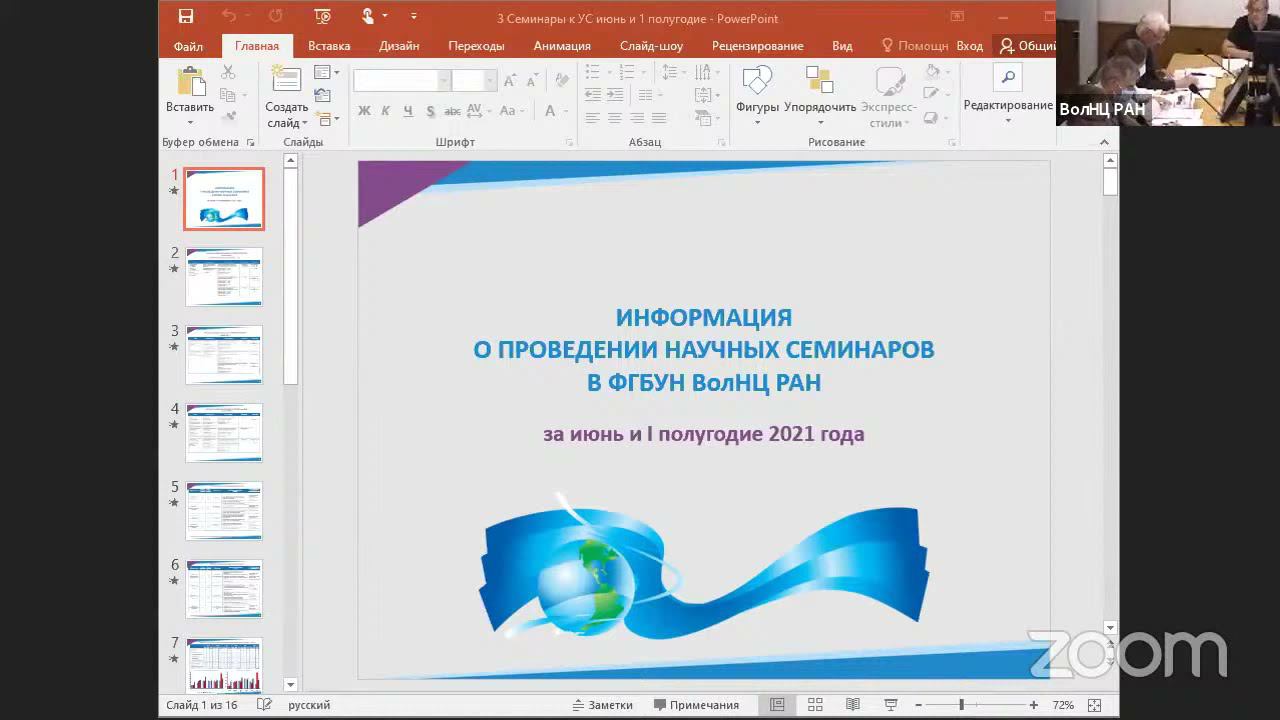Open the Дизайн tab
Image resolution: width=1280 pixels, height=720 pixels.
tap(399, 46)
